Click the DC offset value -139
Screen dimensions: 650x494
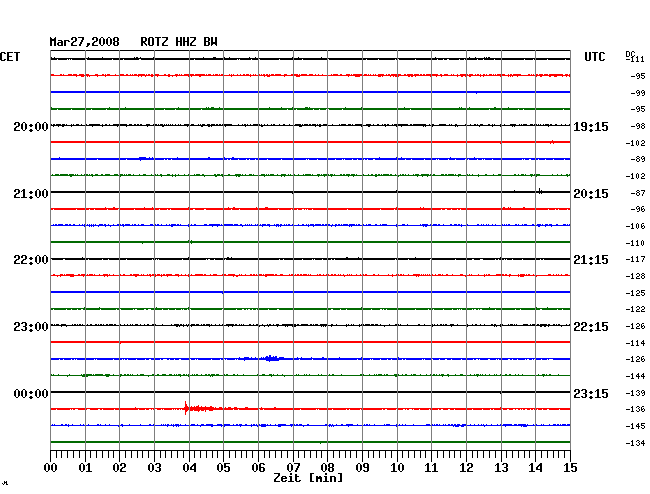(x=635, y=393)
